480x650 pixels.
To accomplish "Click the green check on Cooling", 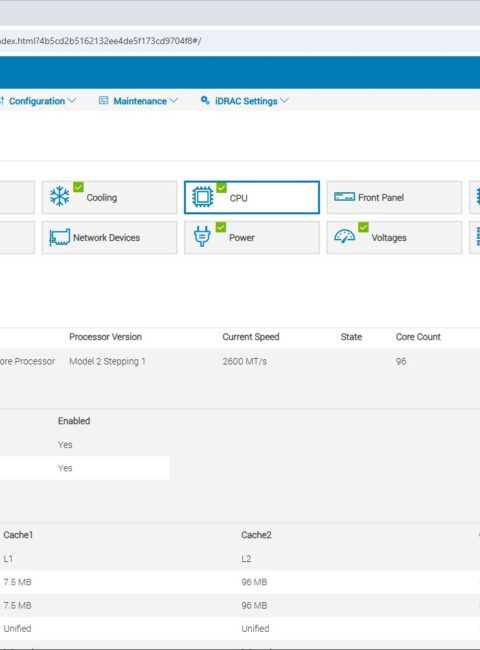I will (x=78, y=187).
